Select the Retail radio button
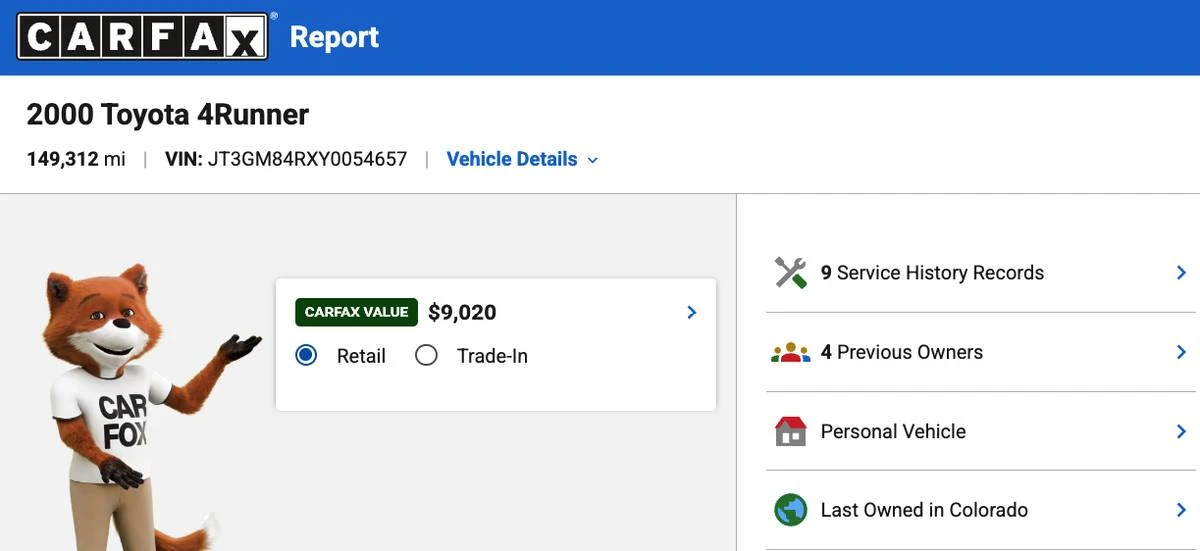The image size is (1200, 551). pos(306,355)
